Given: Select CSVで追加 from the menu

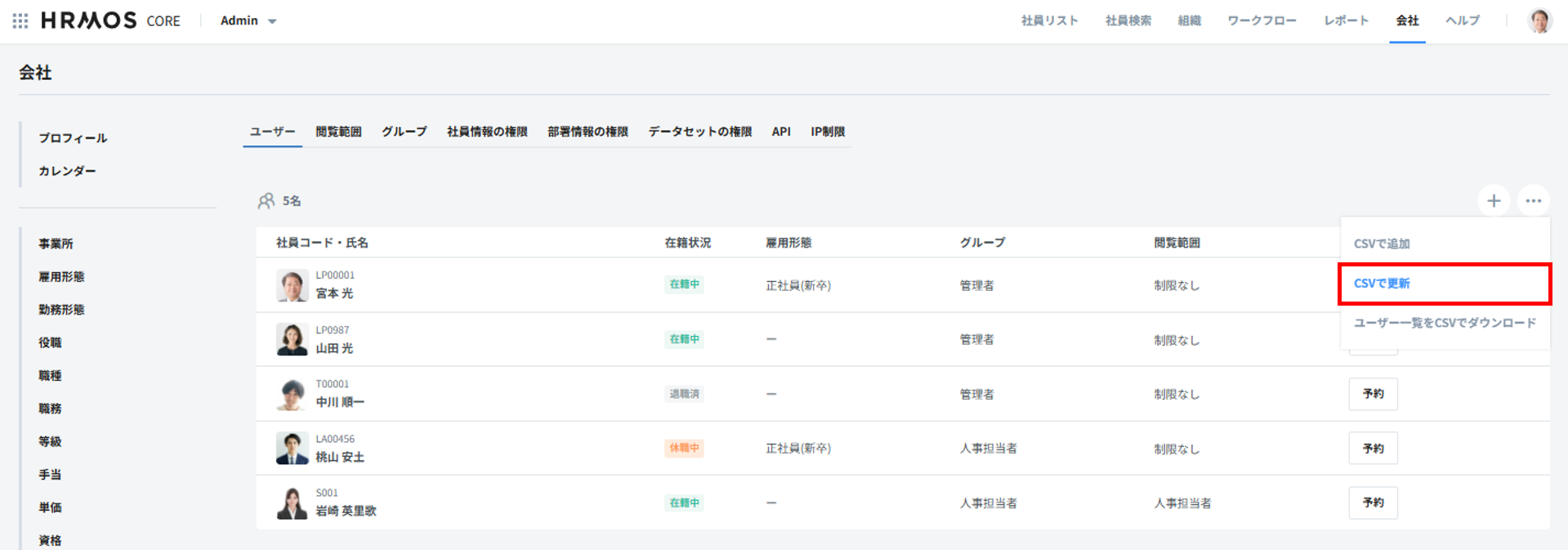Looking at the screenshot, I should (1382, 244).
